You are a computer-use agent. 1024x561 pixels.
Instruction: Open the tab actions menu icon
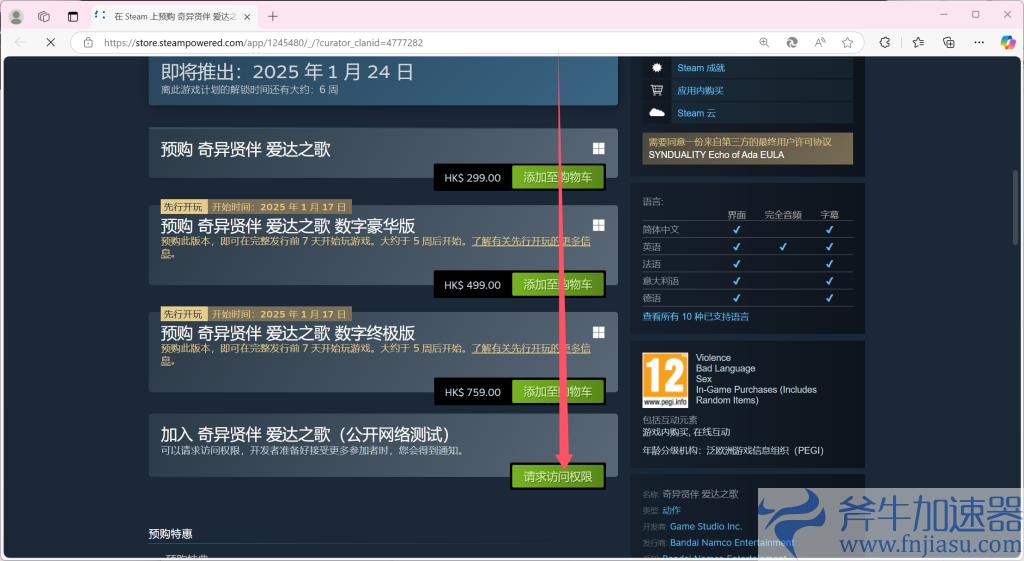coord(72,16)
